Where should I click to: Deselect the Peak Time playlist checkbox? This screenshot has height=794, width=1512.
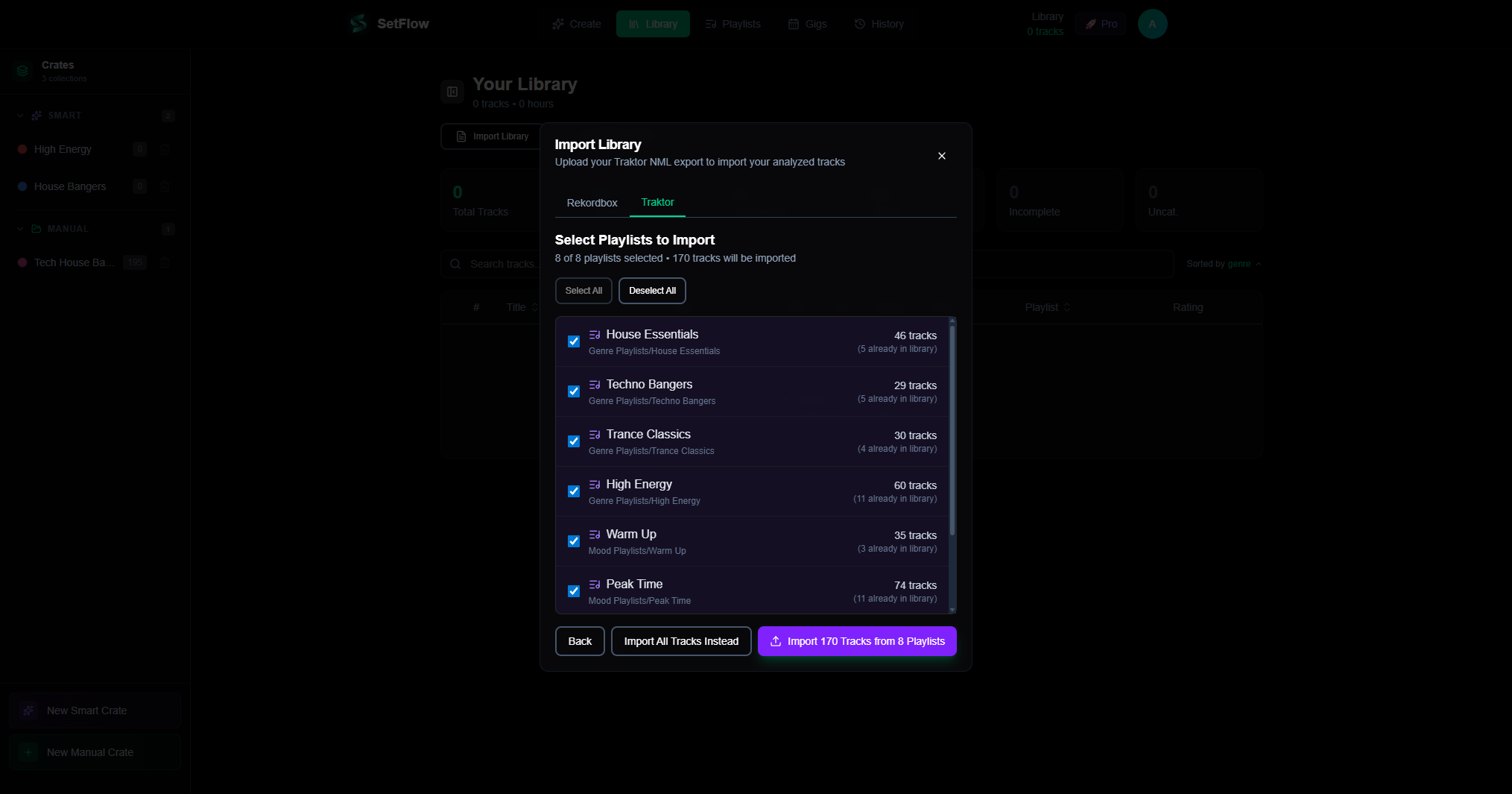pos(573,591)
